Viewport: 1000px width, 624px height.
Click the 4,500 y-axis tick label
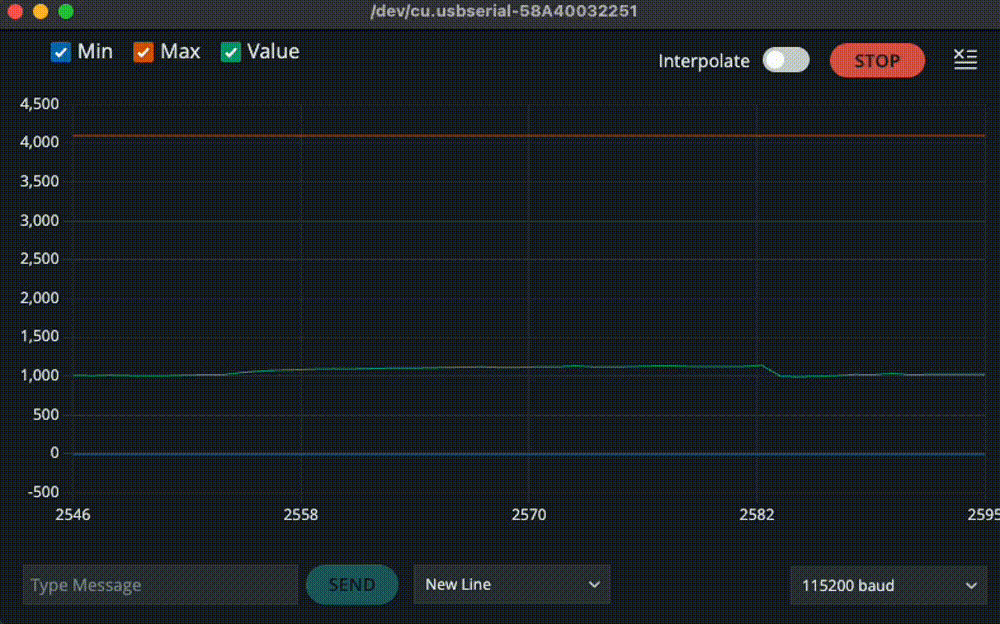(x=40, y=104)
